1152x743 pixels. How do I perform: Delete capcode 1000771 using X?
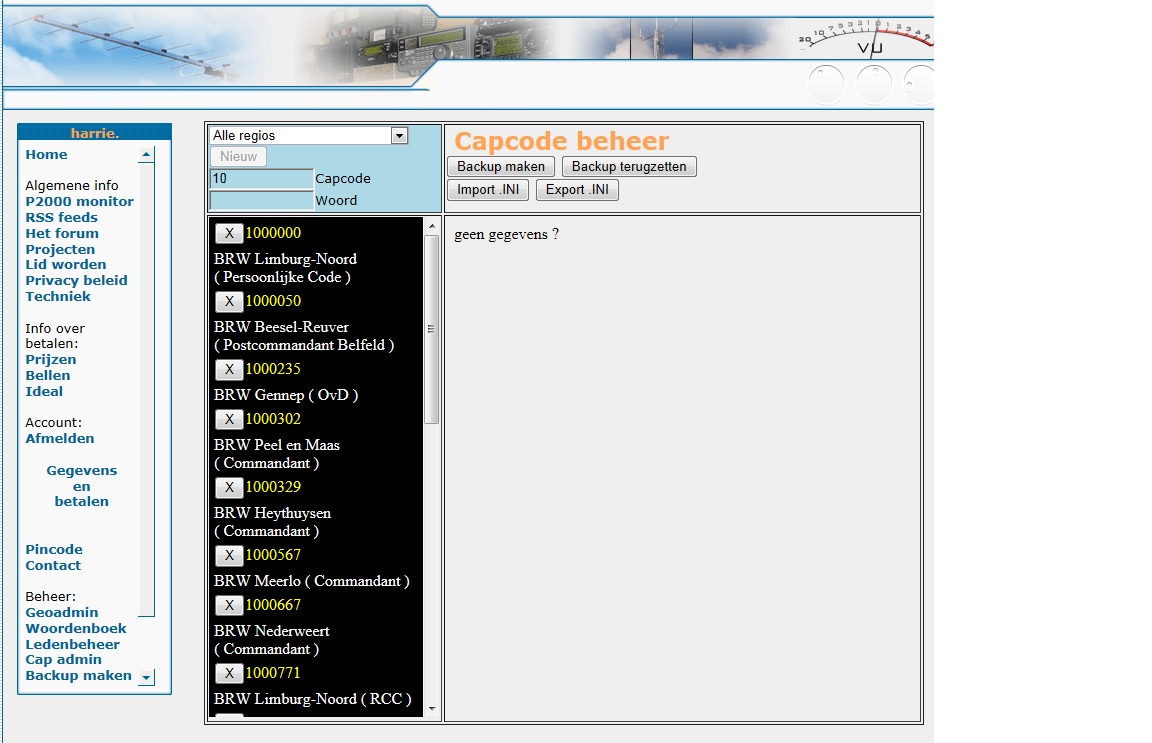[x=229, y=673]
